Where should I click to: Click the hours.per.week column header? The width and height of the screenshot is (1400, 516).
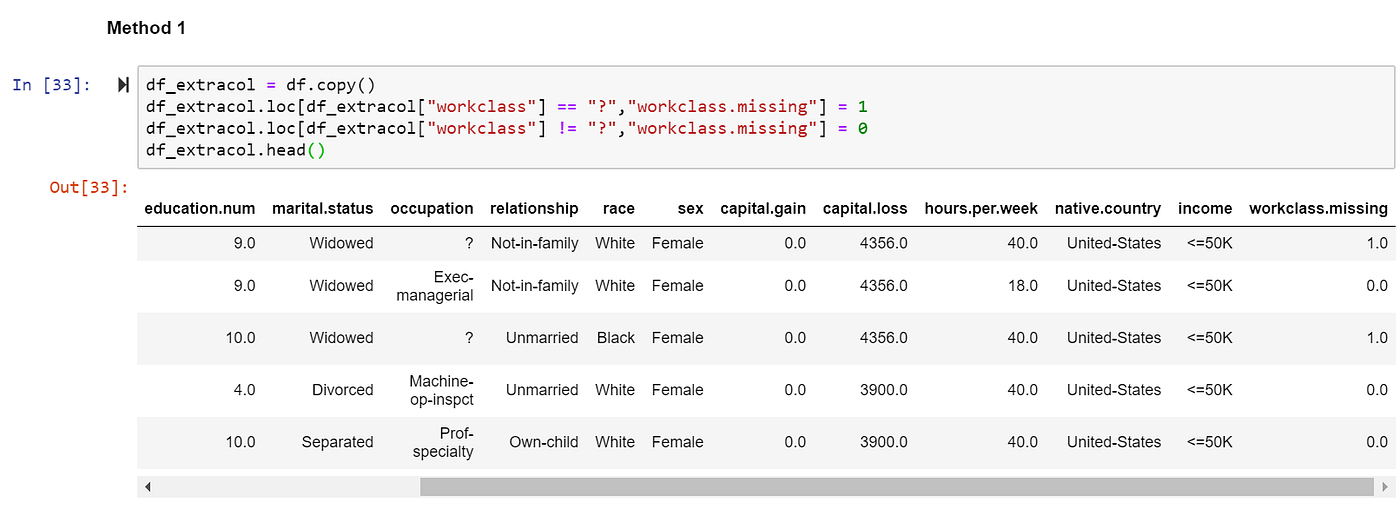coord(981,209)
